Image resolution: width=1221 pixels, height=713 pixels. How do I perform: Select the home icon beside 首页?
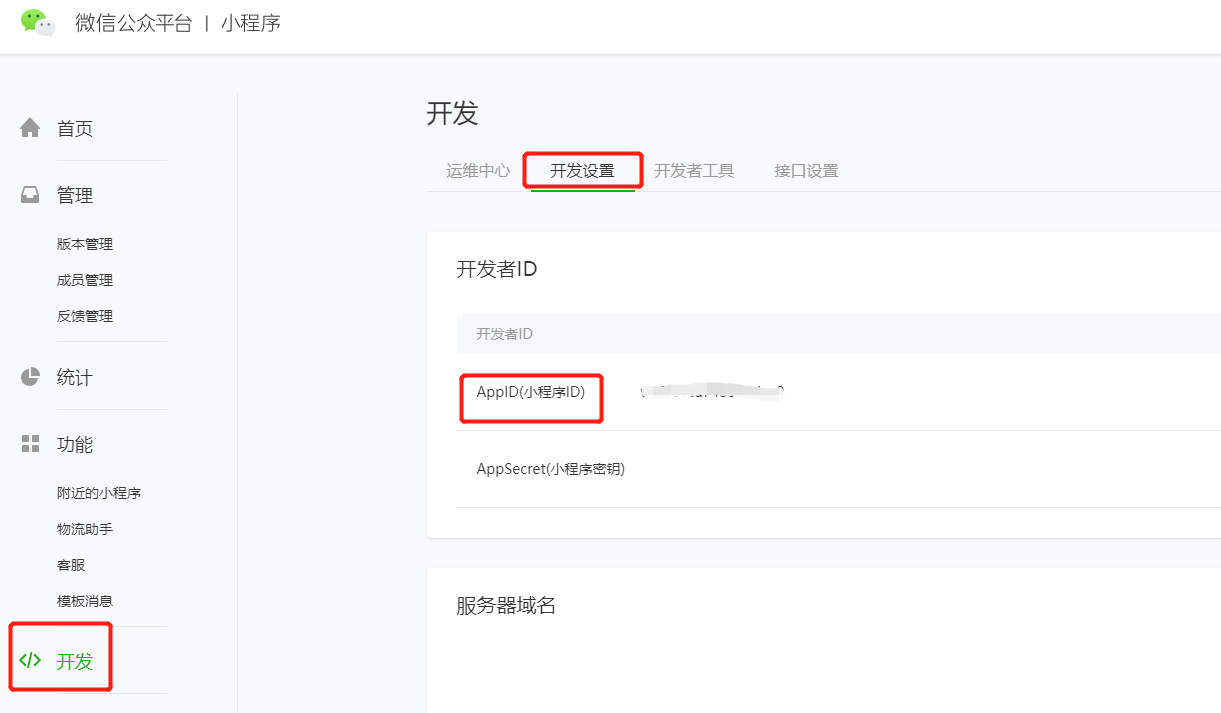29,126
